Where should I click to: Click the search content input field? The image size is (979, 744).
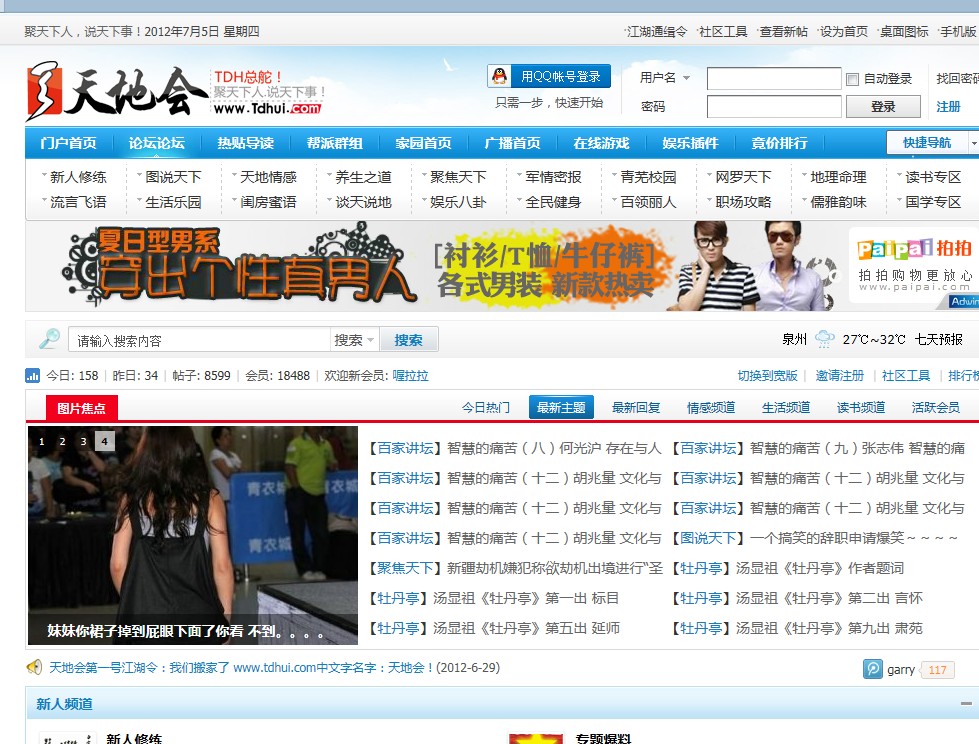point(199,340)
